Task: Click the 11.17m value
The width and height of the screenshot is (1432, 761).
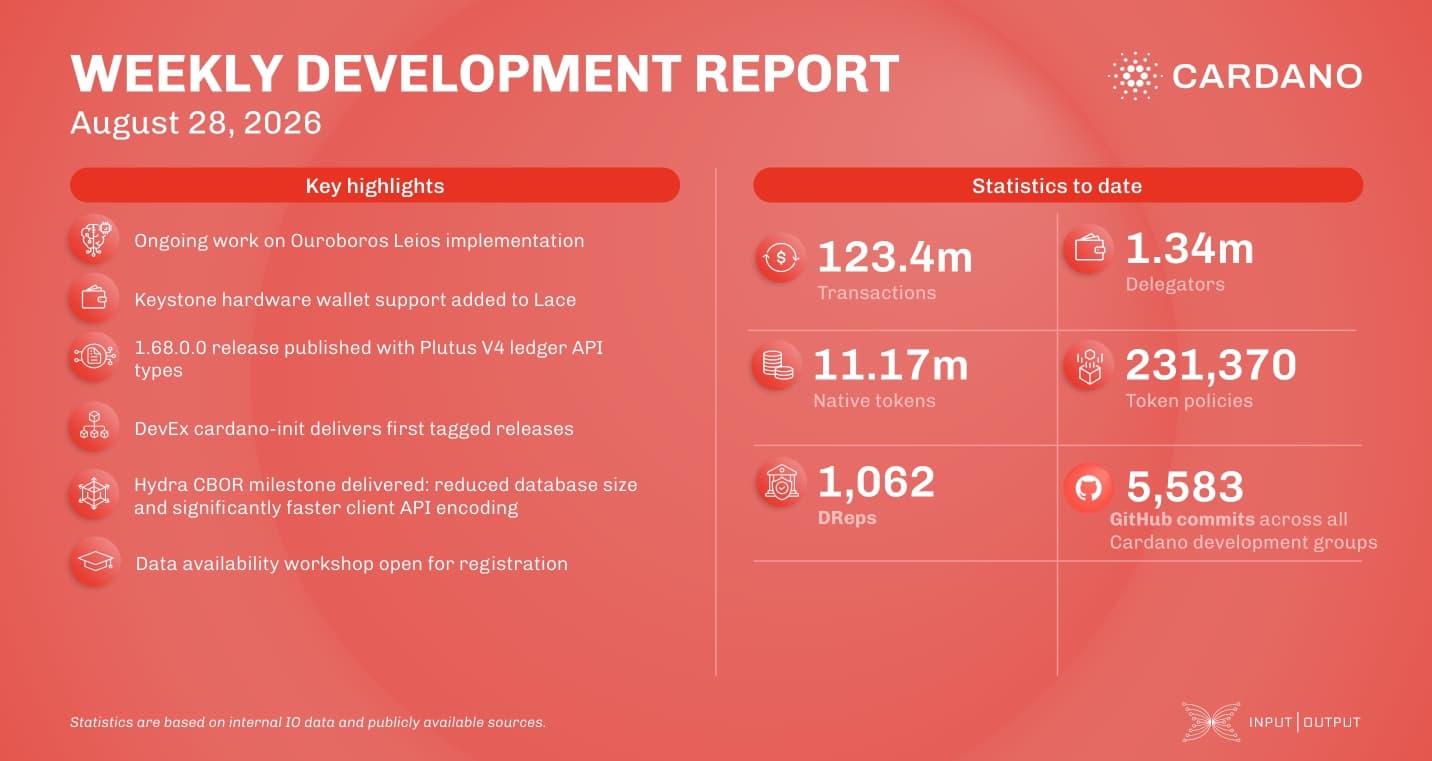Action: [891, 365]
